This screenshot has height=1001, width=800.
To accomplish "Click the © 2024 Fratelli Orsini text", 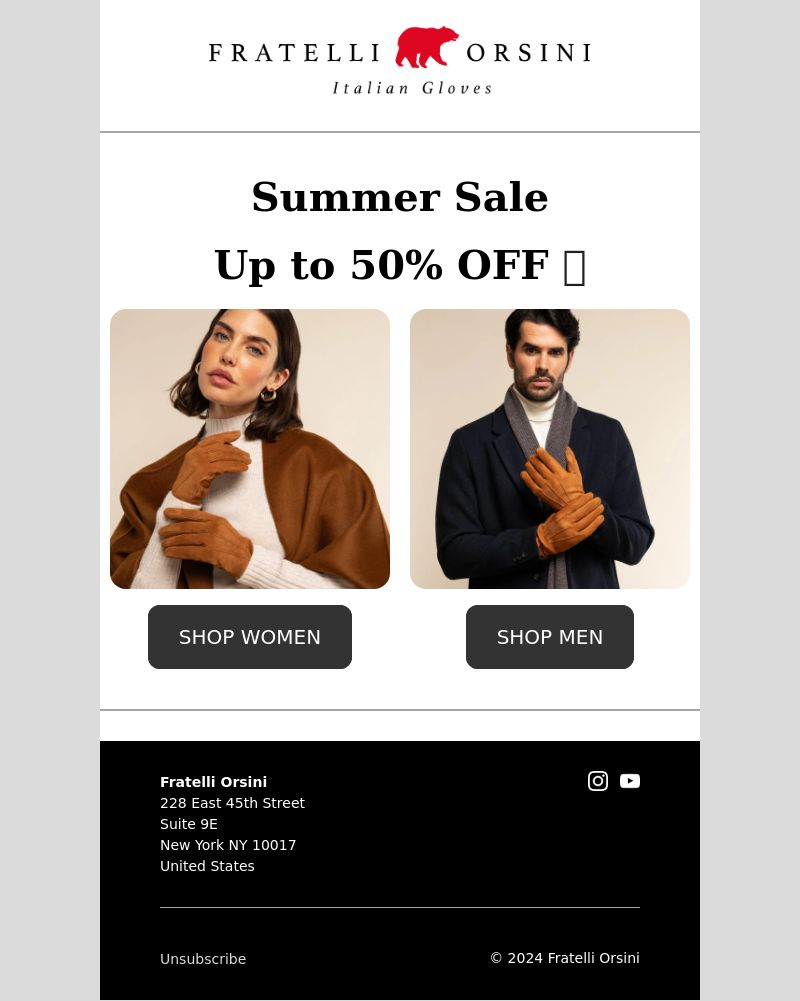I will pos(565,958).
